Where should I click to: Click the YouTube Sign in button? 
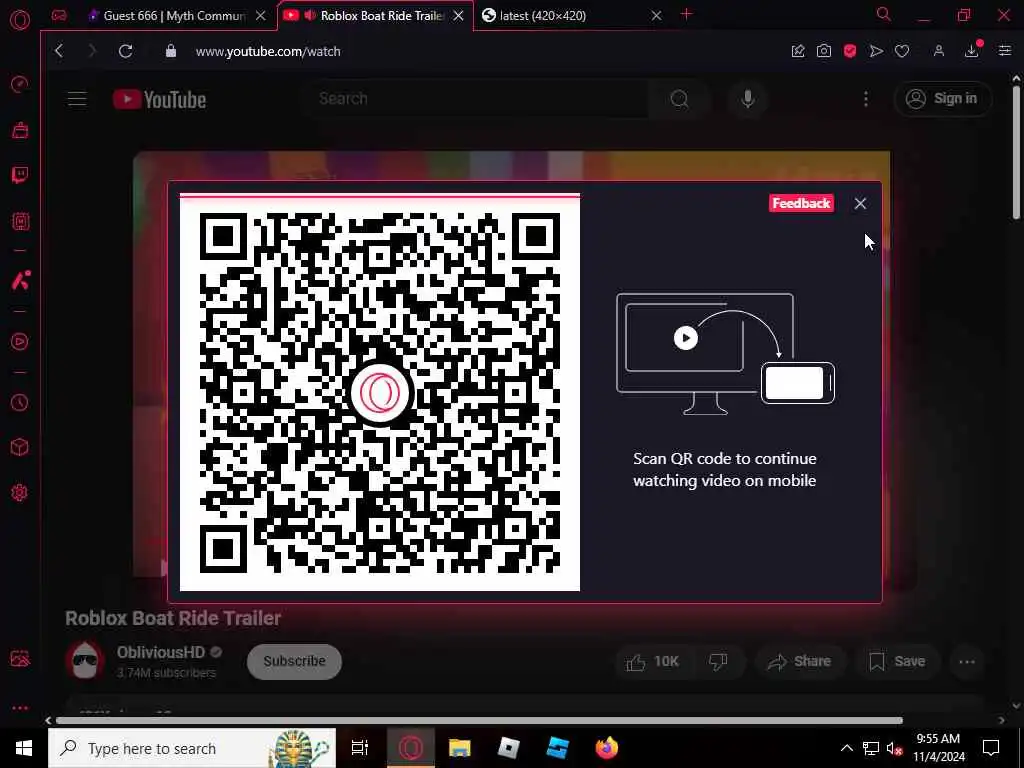coord(942,99)
